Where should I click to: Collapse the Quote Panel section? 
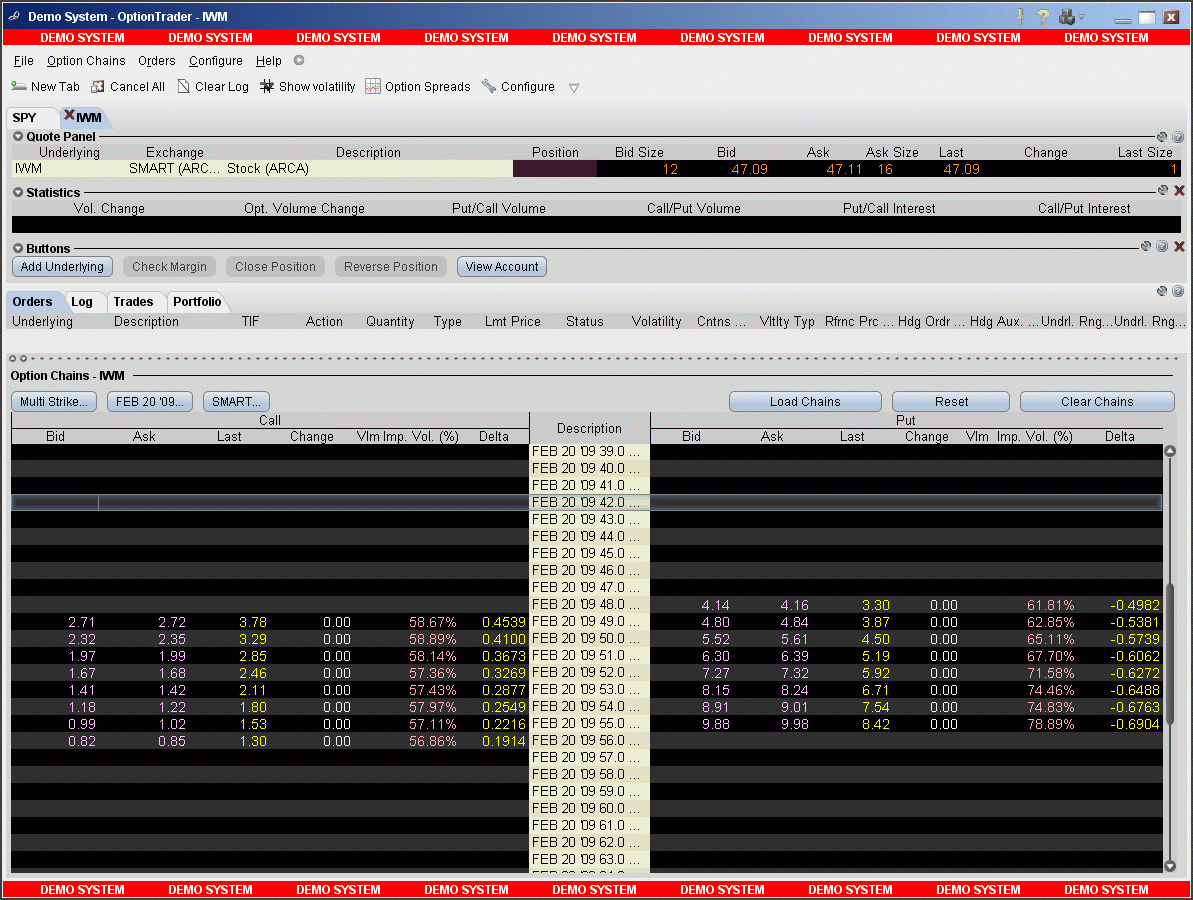click(17, 137)
